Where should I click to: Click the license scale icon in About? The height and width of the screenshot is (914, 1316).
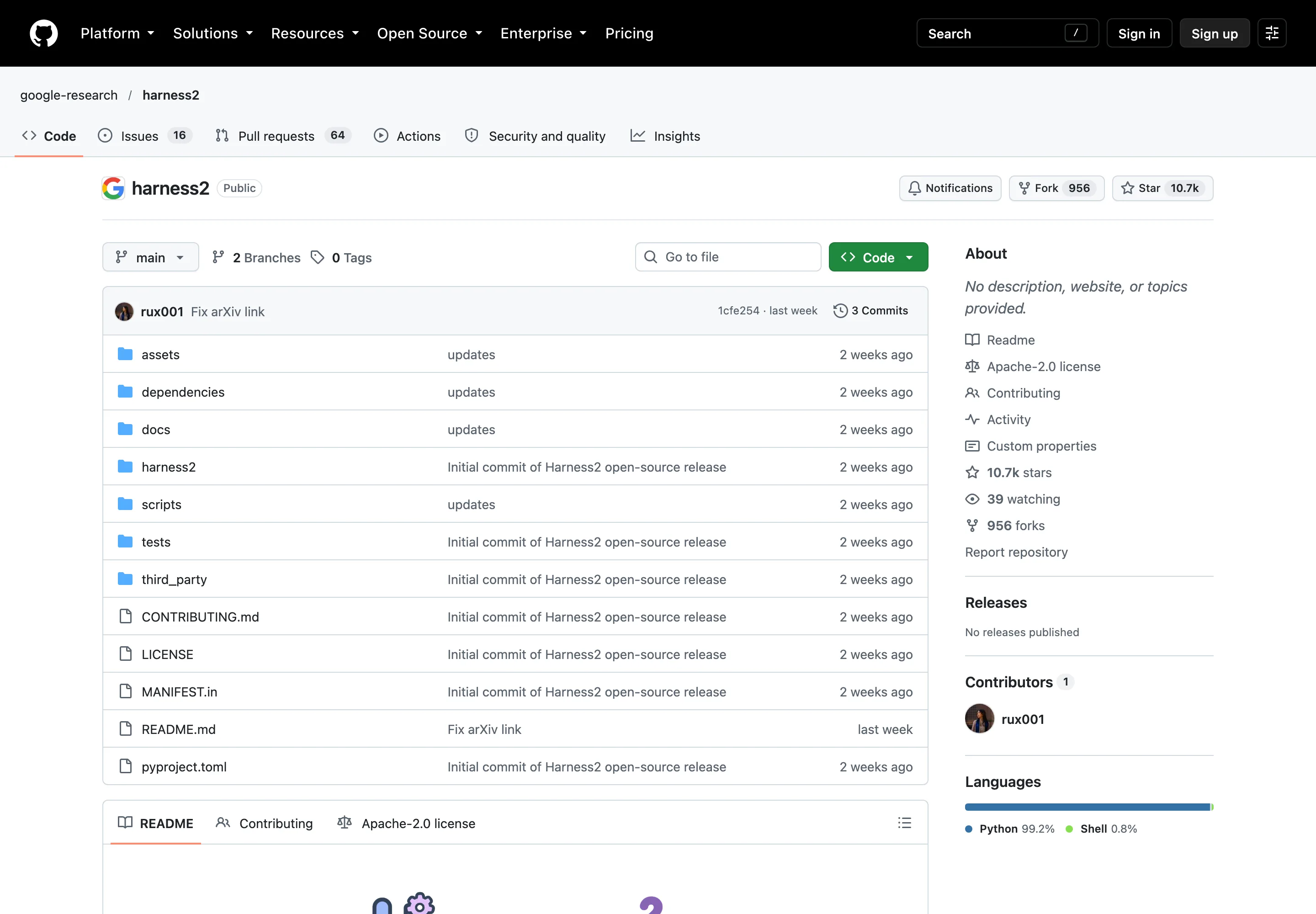tap(972, 366)
